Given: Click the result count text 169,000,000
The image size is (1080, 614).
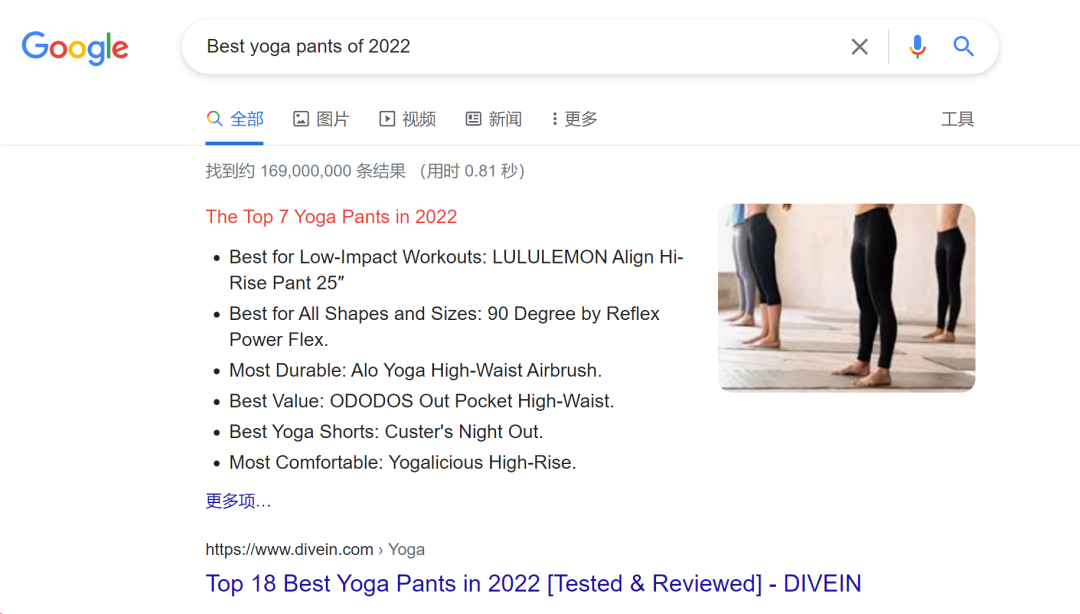Looking at the screenshot, I should click(x=305, y=171).
